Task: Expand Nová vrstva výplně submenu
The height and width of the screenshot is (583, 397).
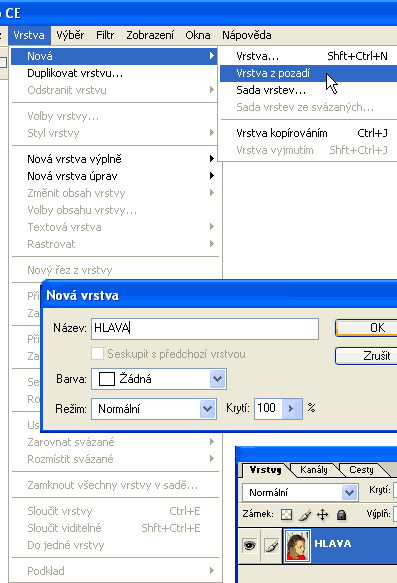Action: tap(114, 159)
